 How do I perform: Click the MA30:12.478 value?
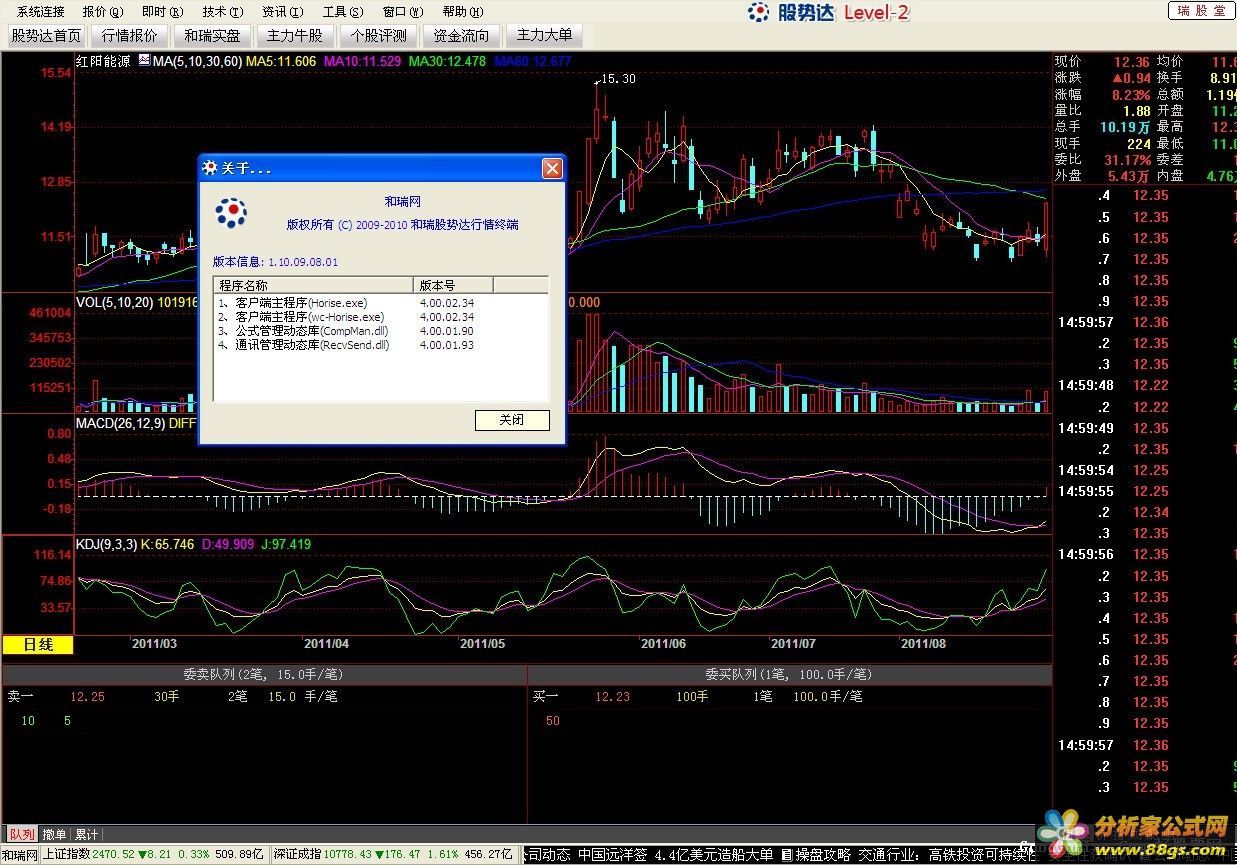pos(447,61)
